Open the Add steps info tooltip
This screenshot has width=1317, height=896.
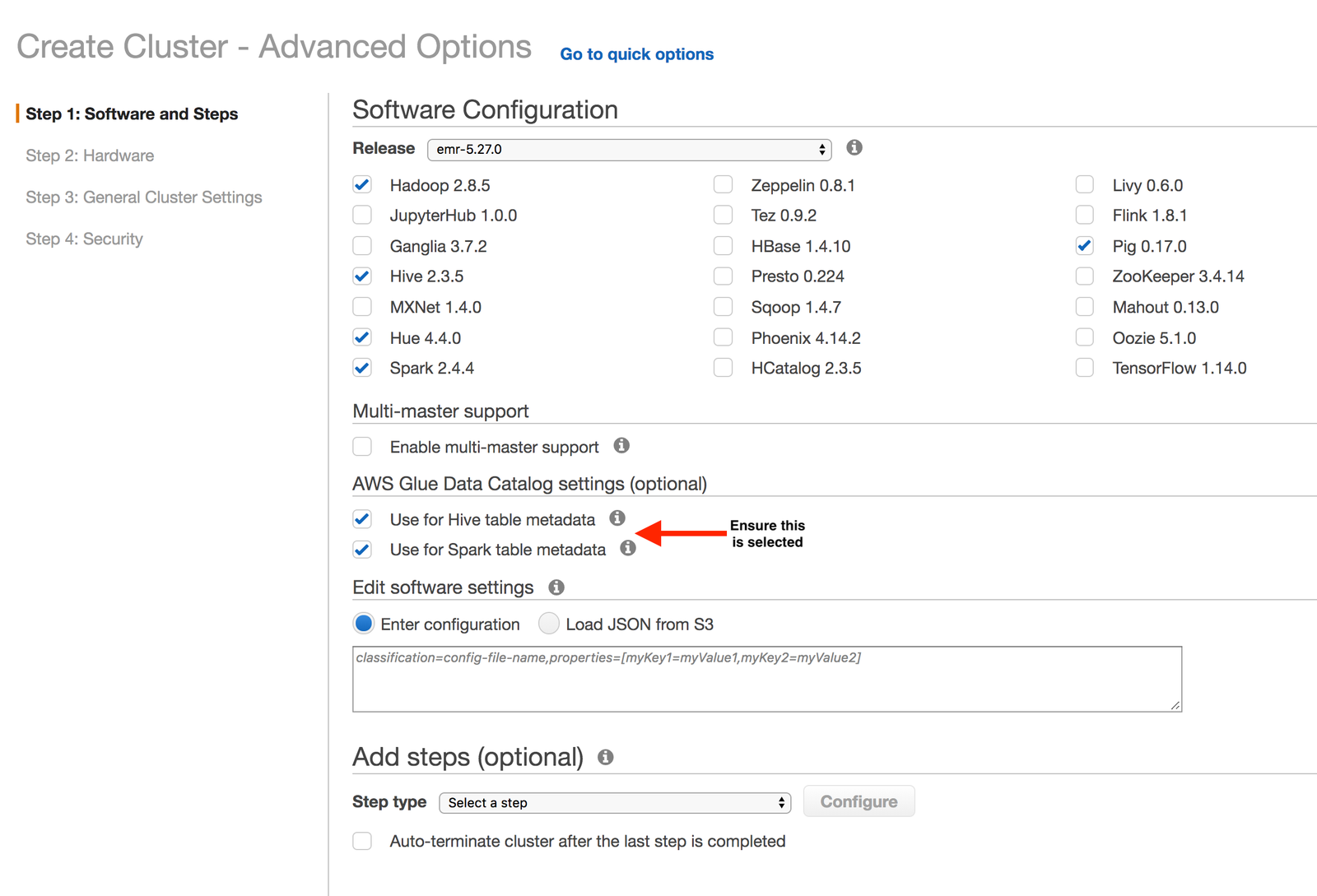(607, 757)
